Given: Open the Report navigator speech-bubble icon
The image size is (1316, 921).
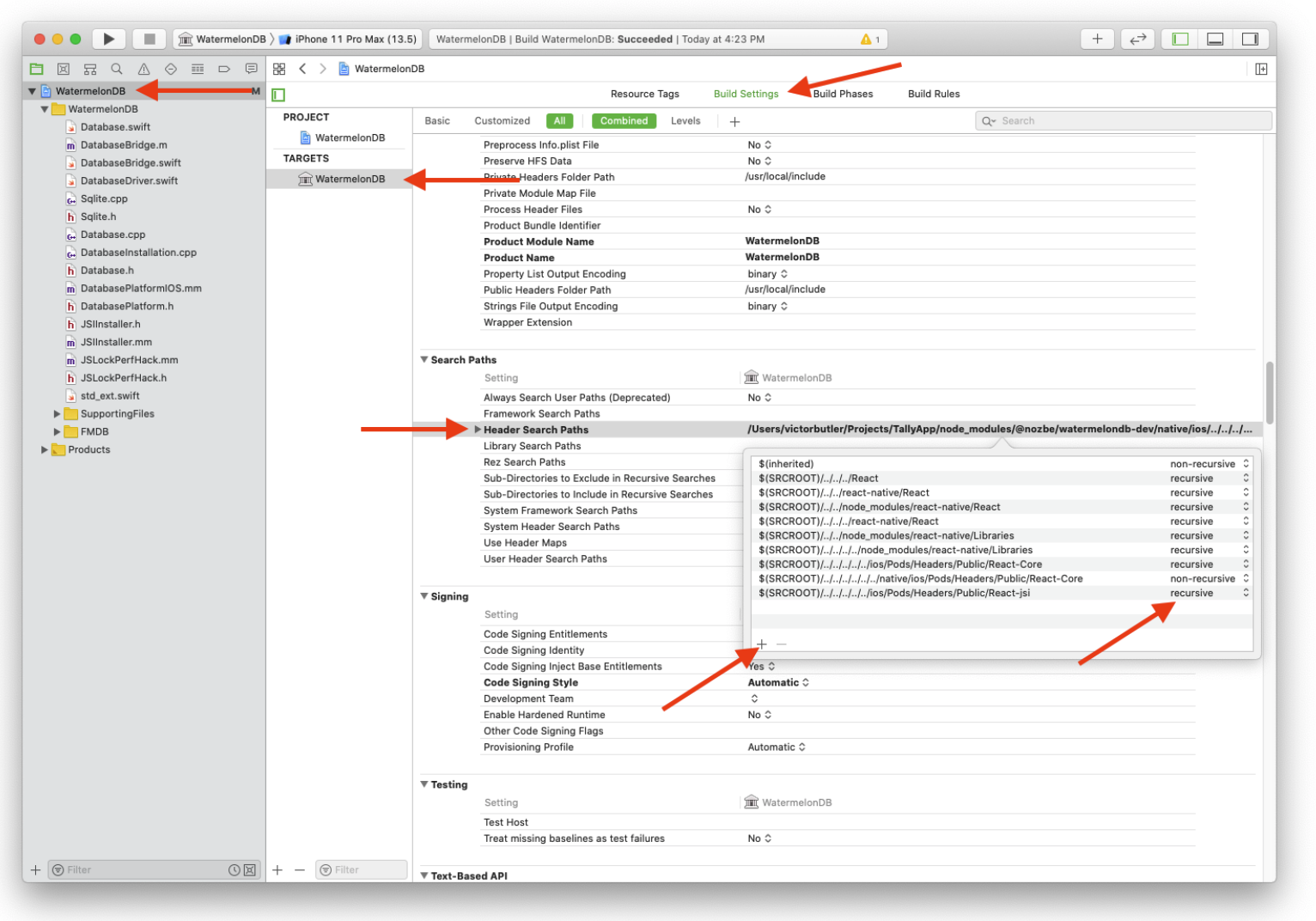Looking at the screenshot, I should (251, 69).
